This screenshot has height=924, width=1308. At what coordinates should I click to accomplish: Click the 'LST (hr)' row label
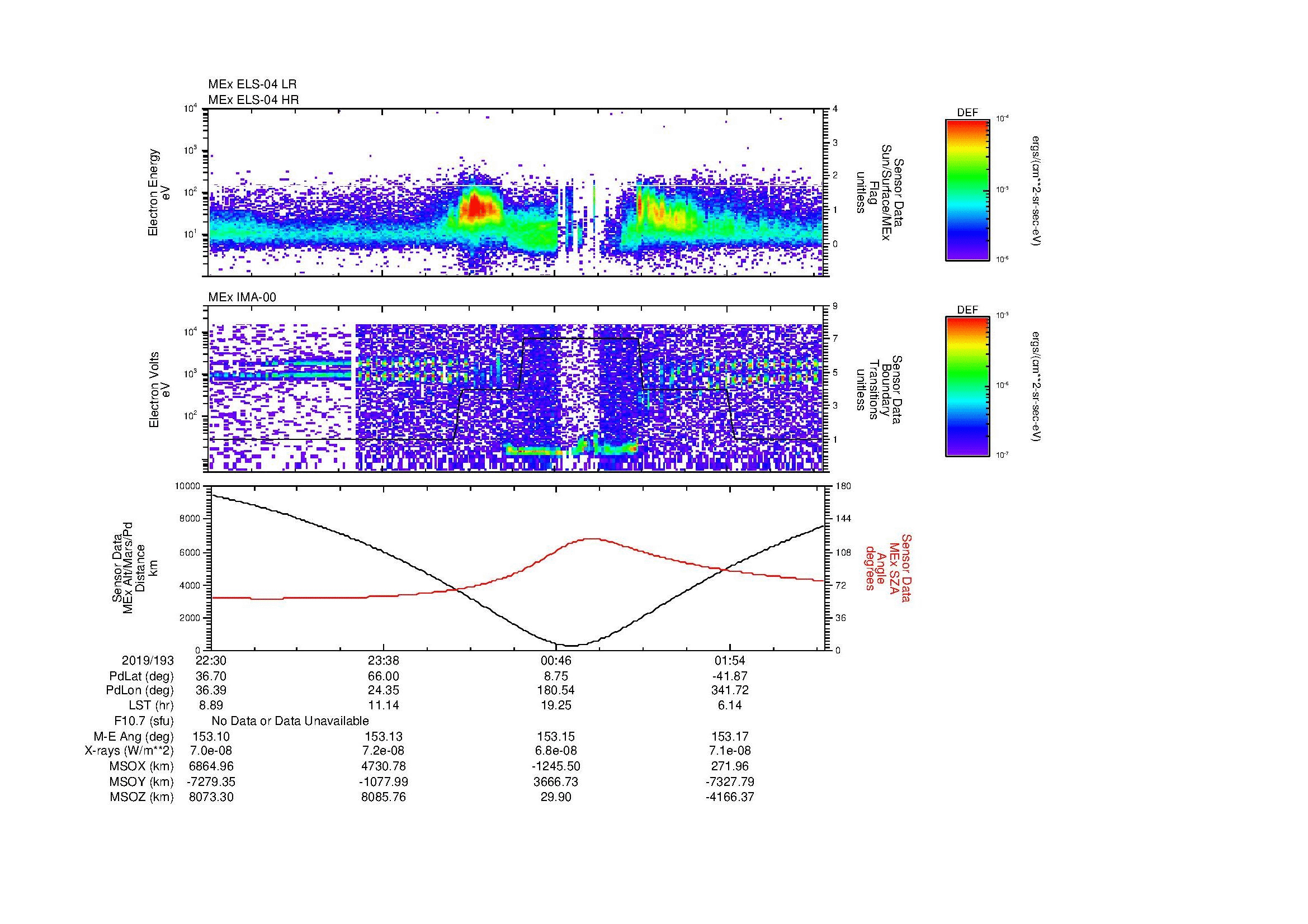(x=151, y=705)
